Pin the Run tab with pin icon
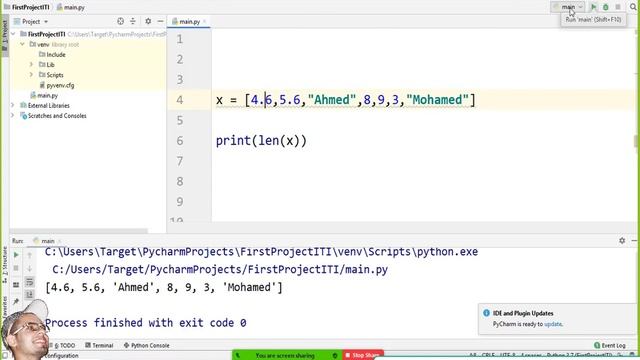 pyautogui.click(x=16, y=302)
